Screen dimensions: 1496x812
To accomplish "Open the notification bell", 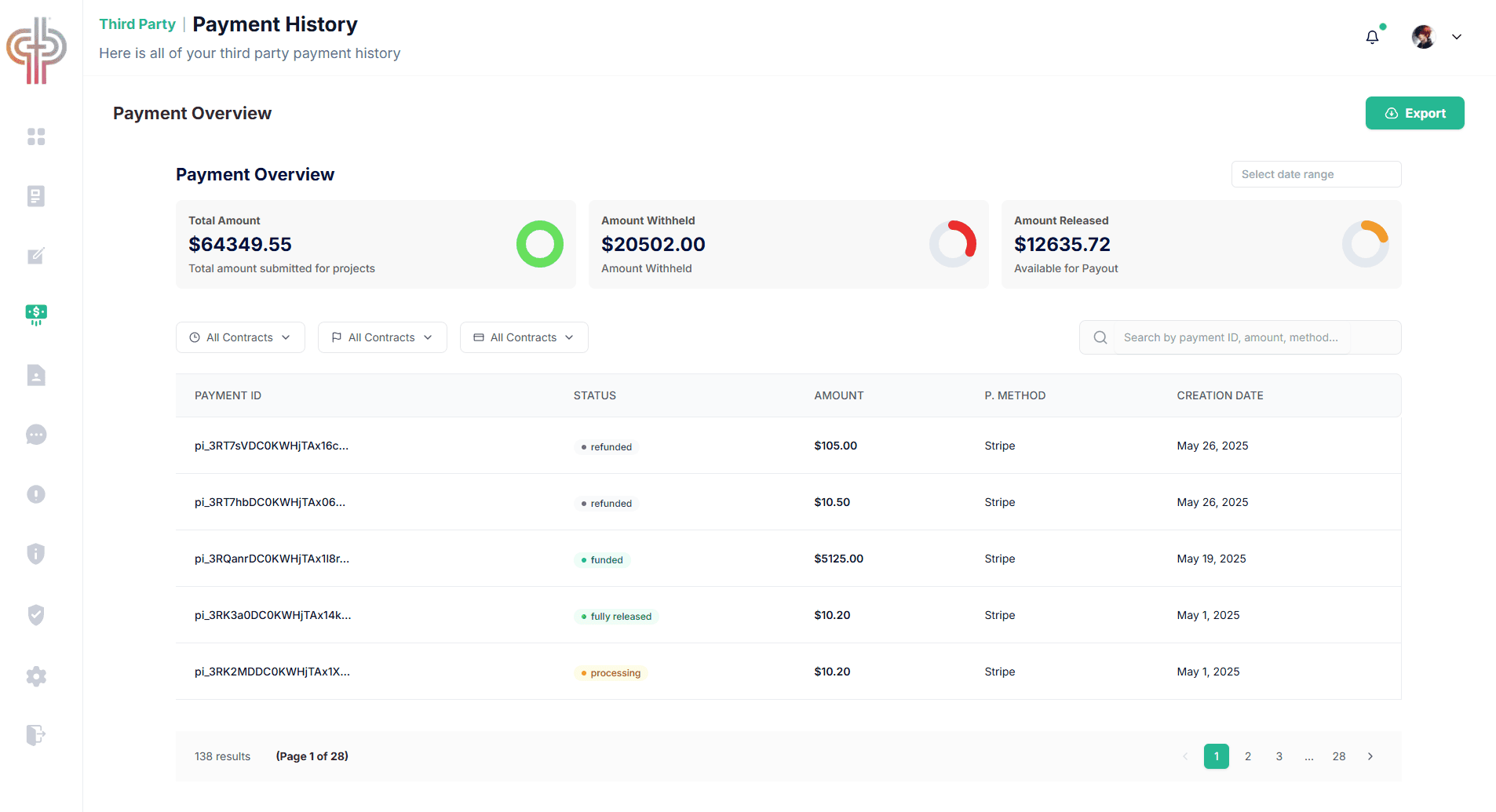I will point(1372,37).
